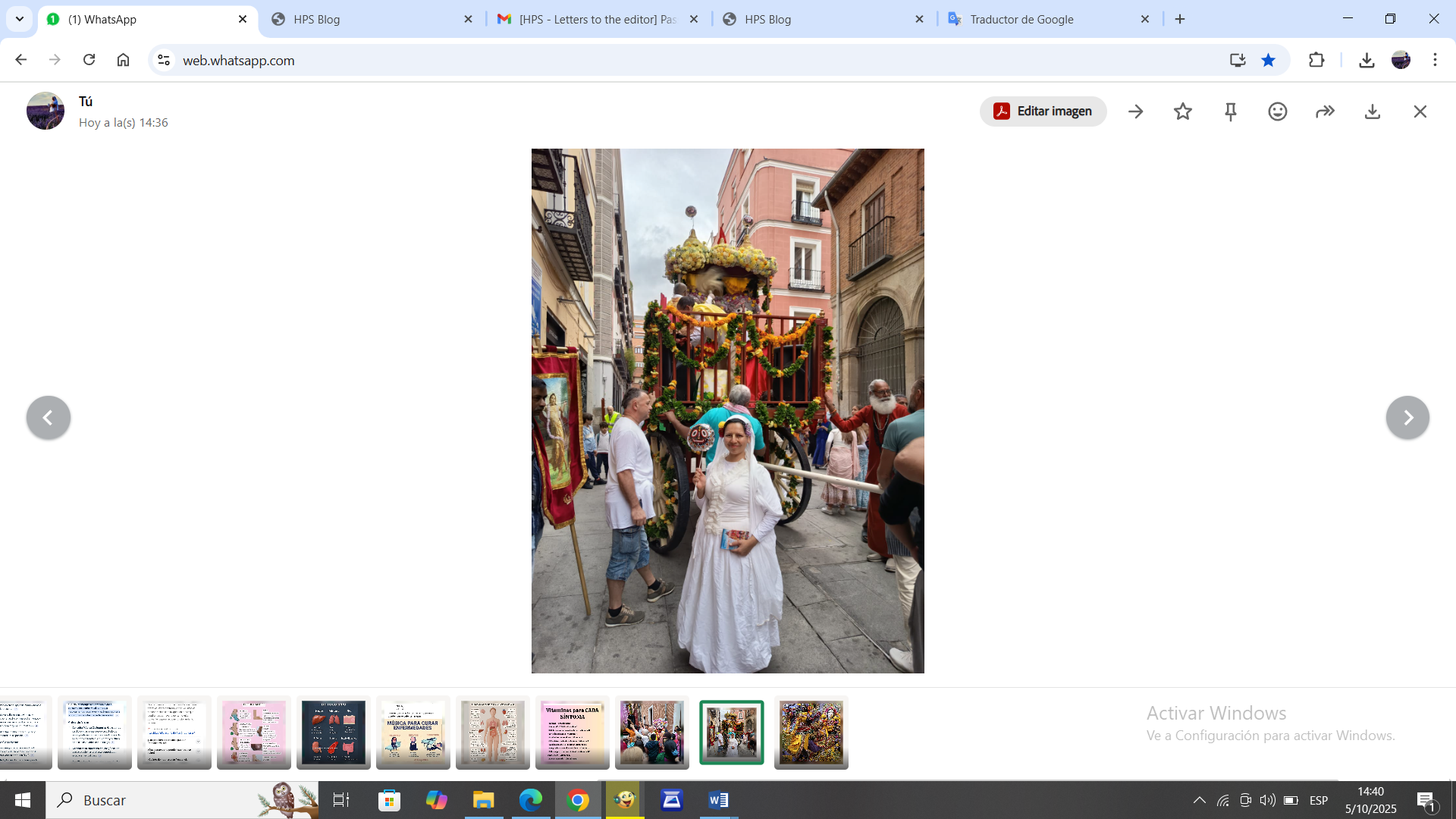Download the image from WhatsApp viewer
This screenshot has height=819, width=1456.
[1373, 111]
